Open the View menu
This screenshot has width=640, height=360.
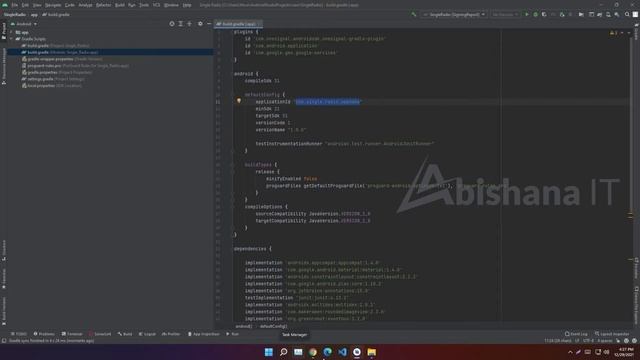coord(37,5)
